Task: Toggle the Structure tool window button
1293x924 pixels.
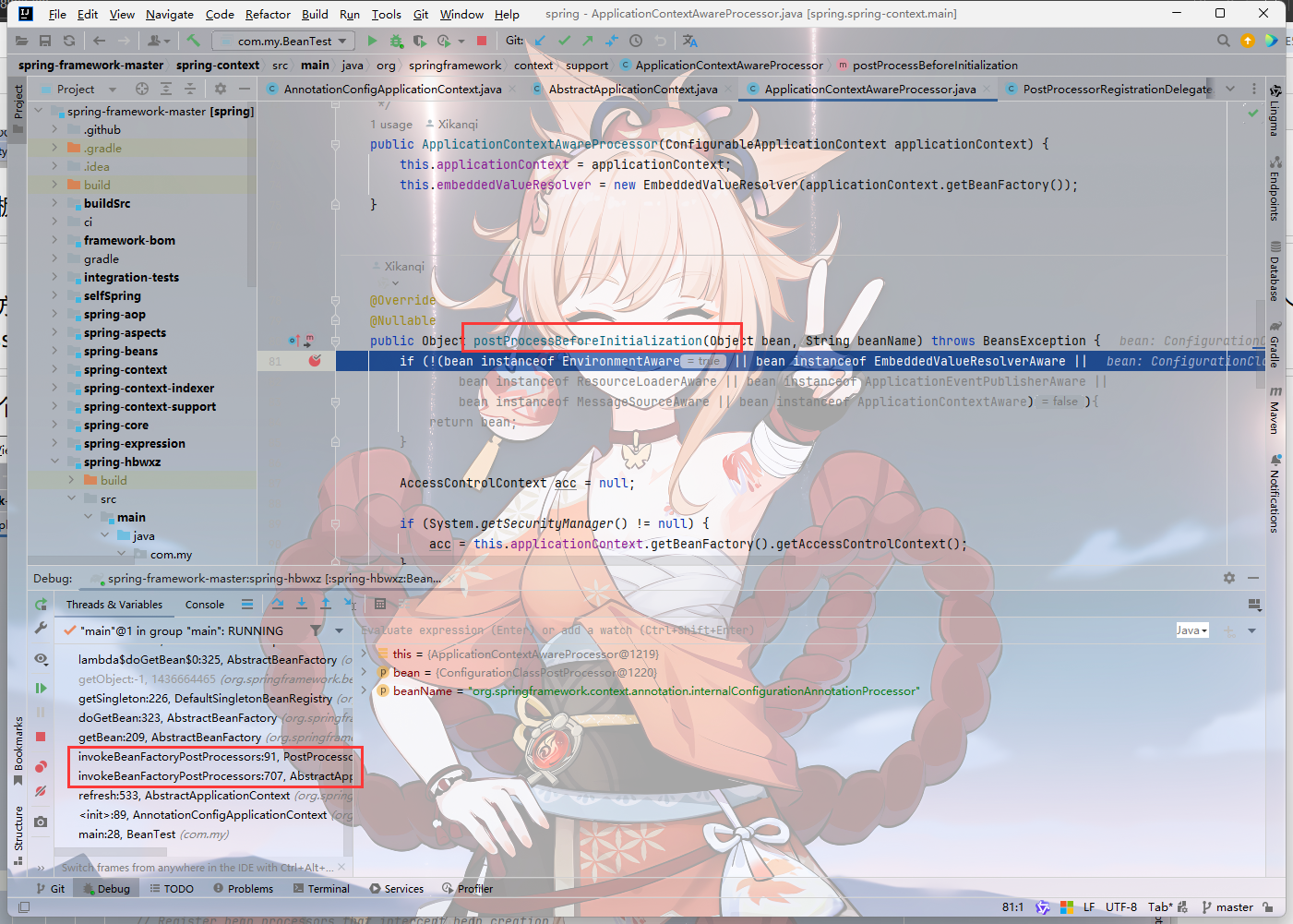Action: (x=18, y=835)
